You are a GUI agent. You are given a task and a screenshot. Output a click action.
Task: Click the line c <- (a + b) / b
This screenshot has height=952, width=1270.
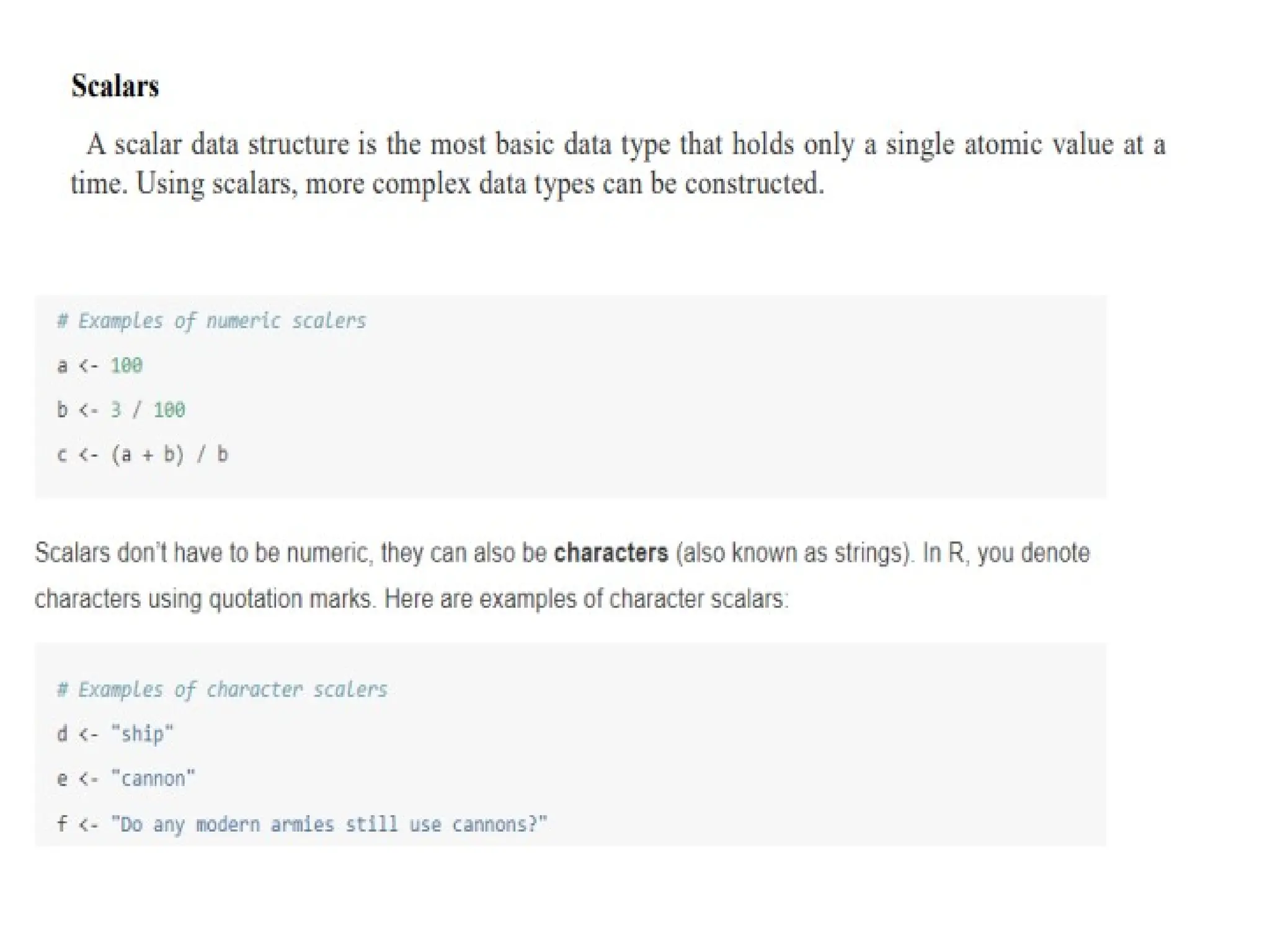tap(143, 454)
